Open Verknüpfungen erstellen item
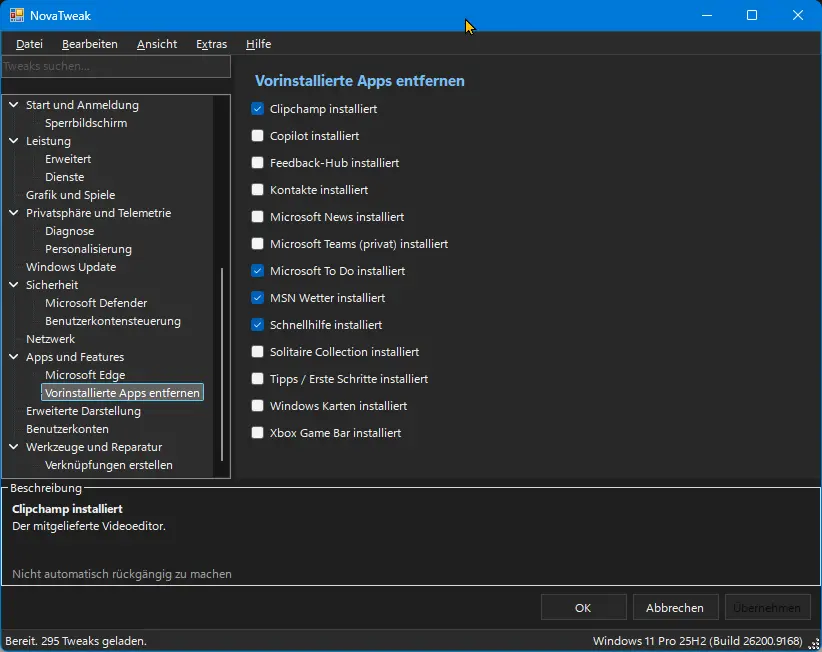822x652 pixels. coord(109,465)
